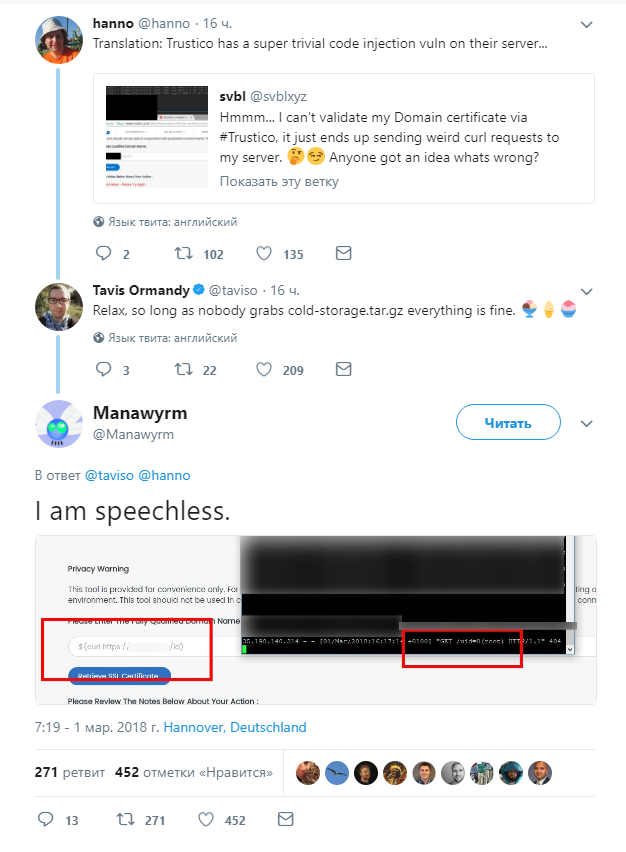
Task: Open options chevron on hanno's tweet
Action: pos(587,23)
